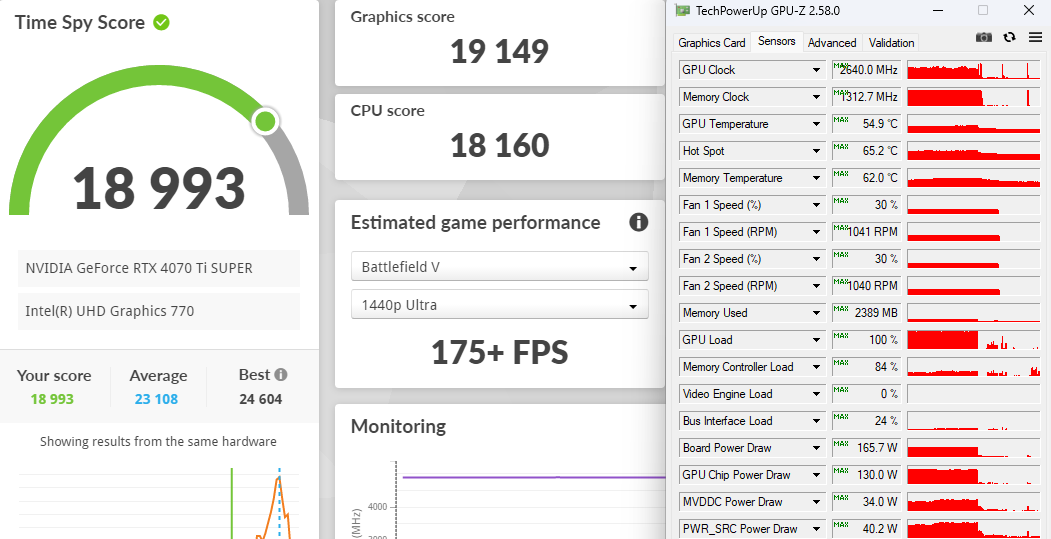Expand the Memory Controller Load dropdown
The height and width of the screenshot is (539, 1051).
[x=816, y=367]
